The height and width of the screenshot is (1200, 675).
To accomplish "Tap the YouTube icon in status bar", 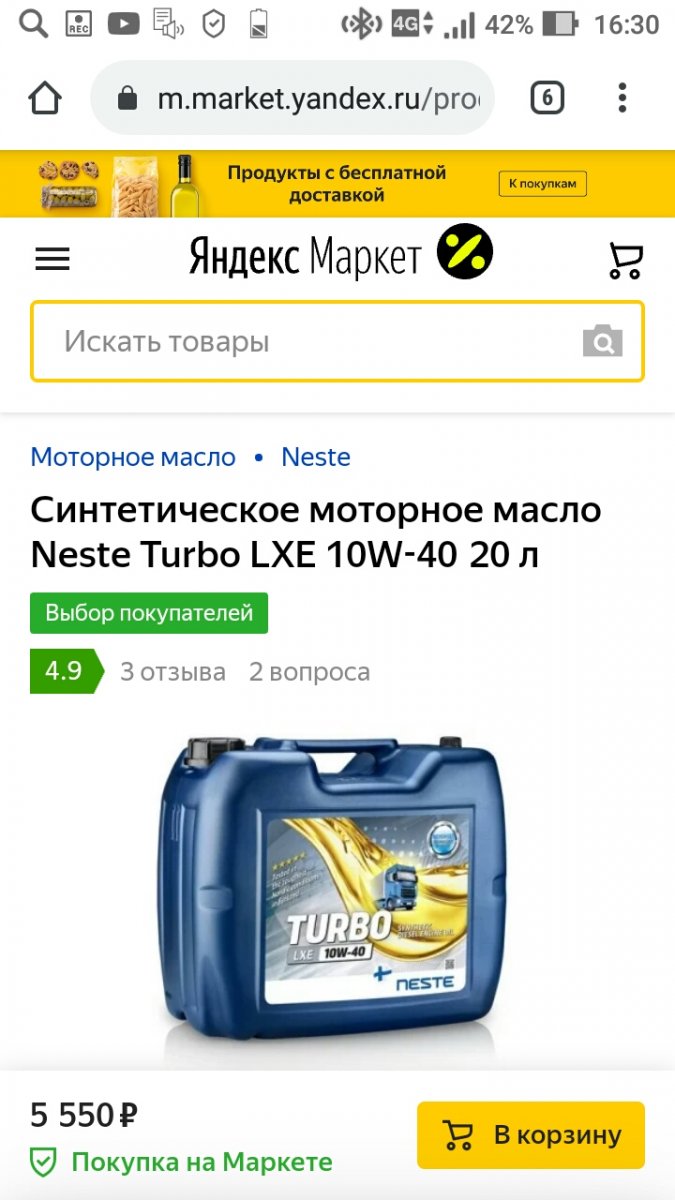I will tap(123, 24).
